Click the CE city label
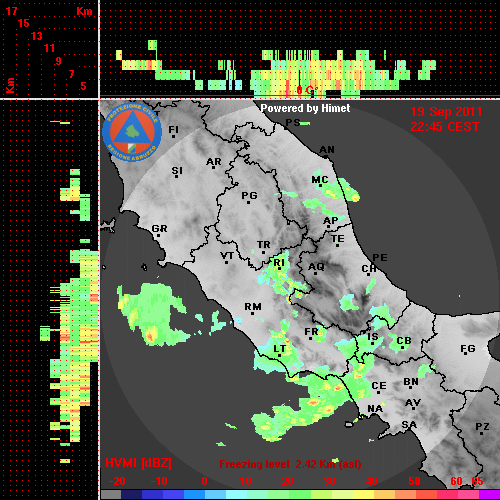Viewport: 500px width, 500px height. pyautogui.click(x=379, y=386)
